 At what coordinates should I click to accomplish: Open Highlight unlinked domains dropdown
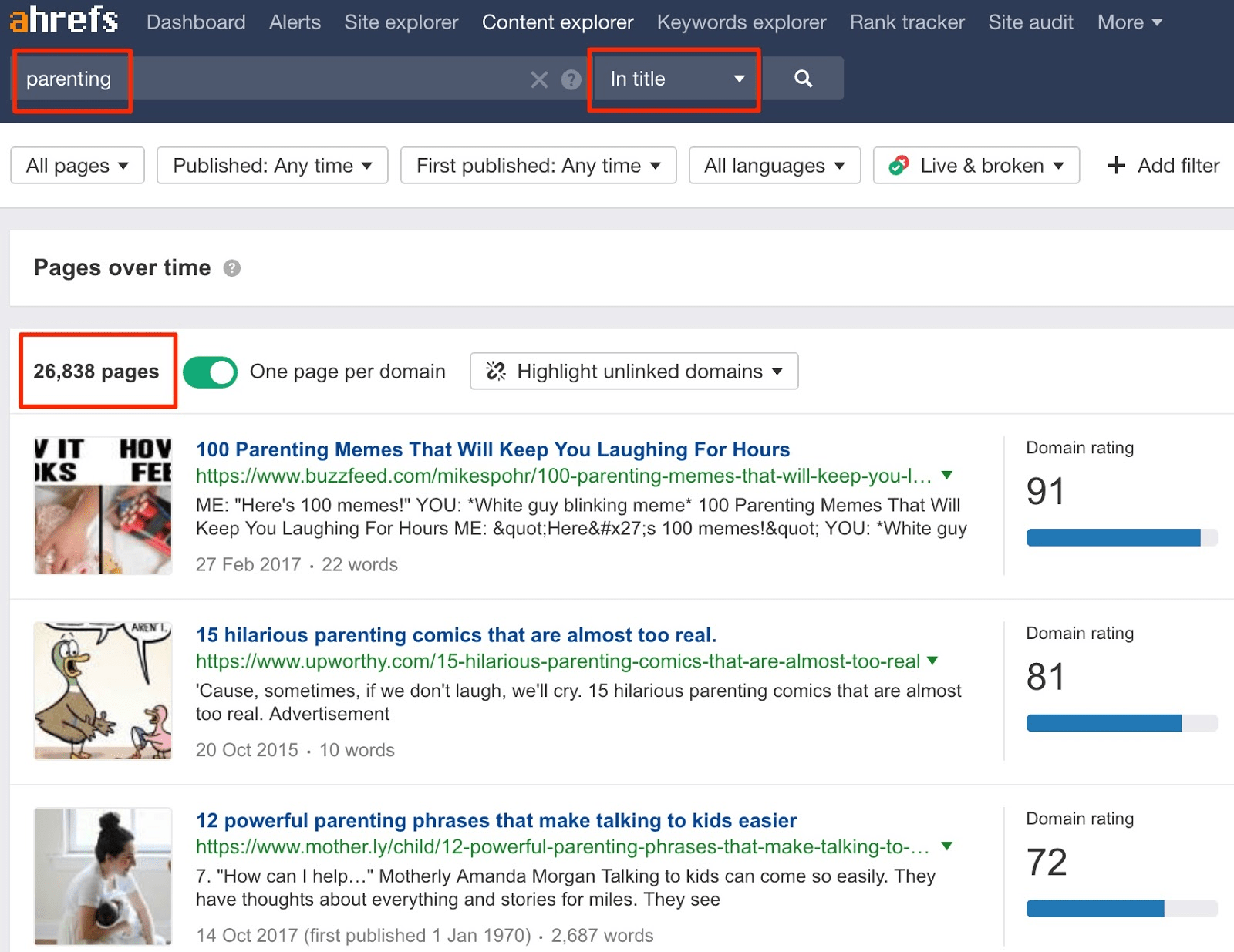click(633, 372)
